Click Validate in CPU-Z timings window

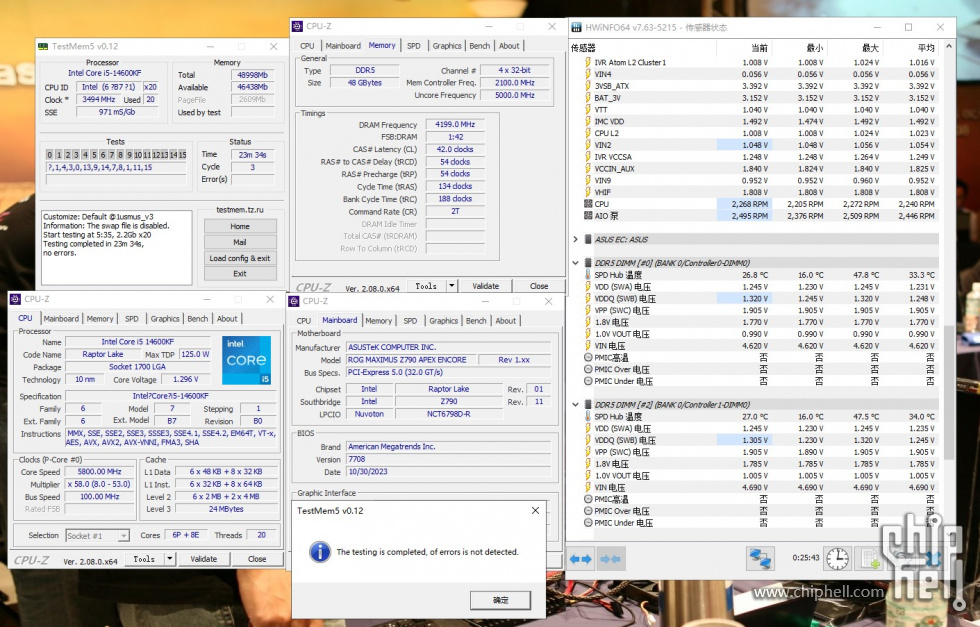[486, 286]
